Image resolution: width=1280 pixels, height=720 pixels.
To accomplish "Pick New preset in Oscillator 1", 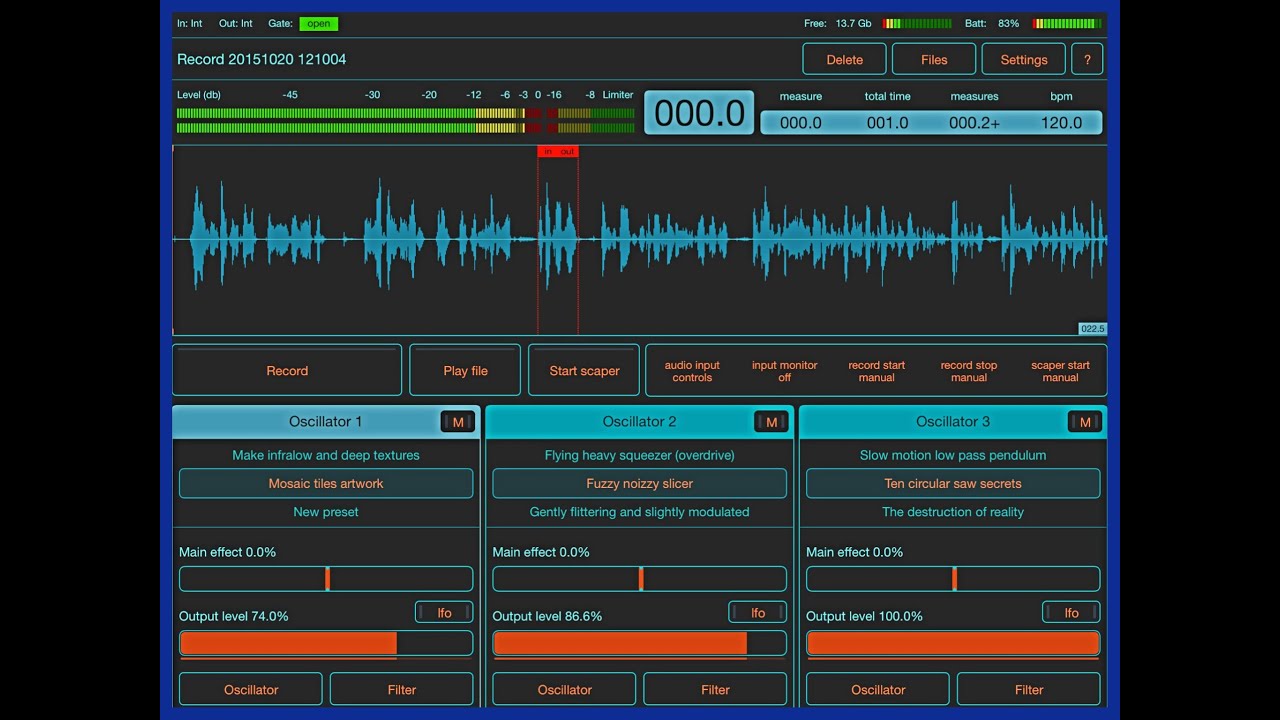I will point(326,512).
